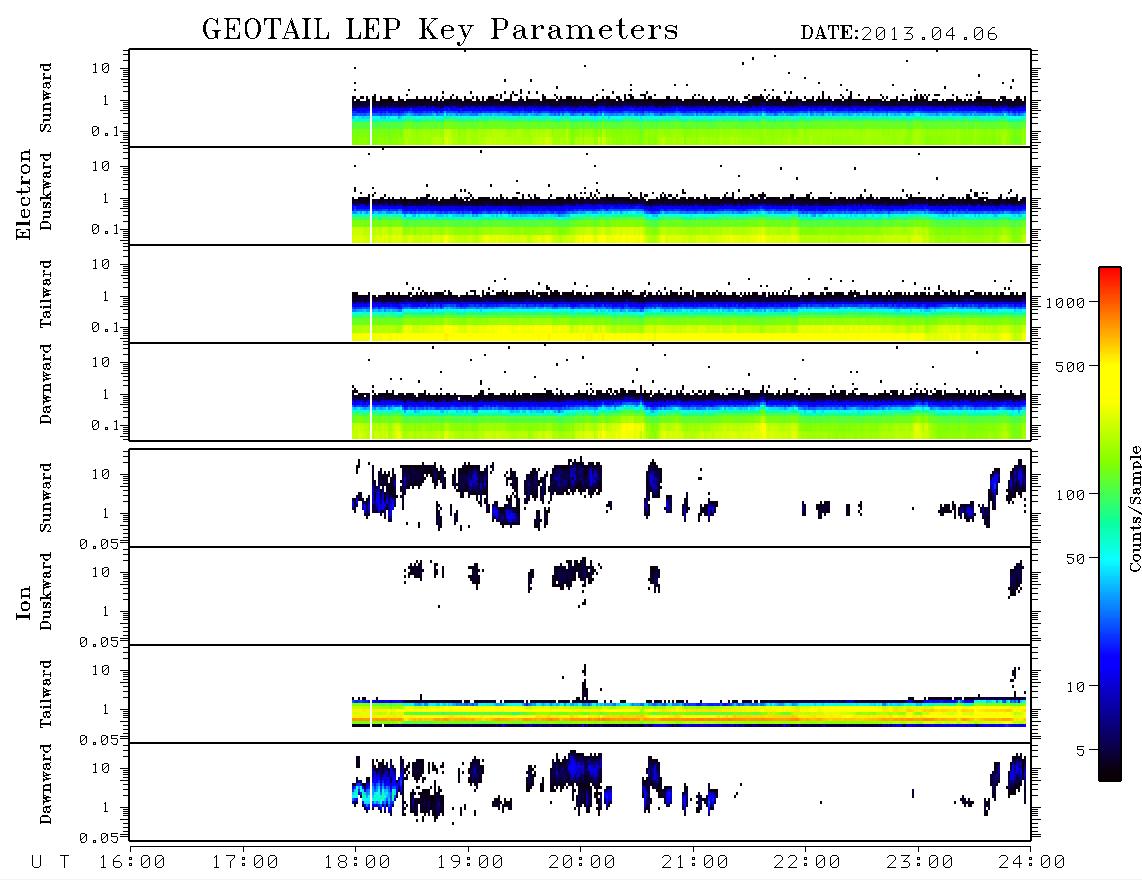Select the Electron "Duskward" axis label
The image size is (1142, 880).
coord(46,191)
